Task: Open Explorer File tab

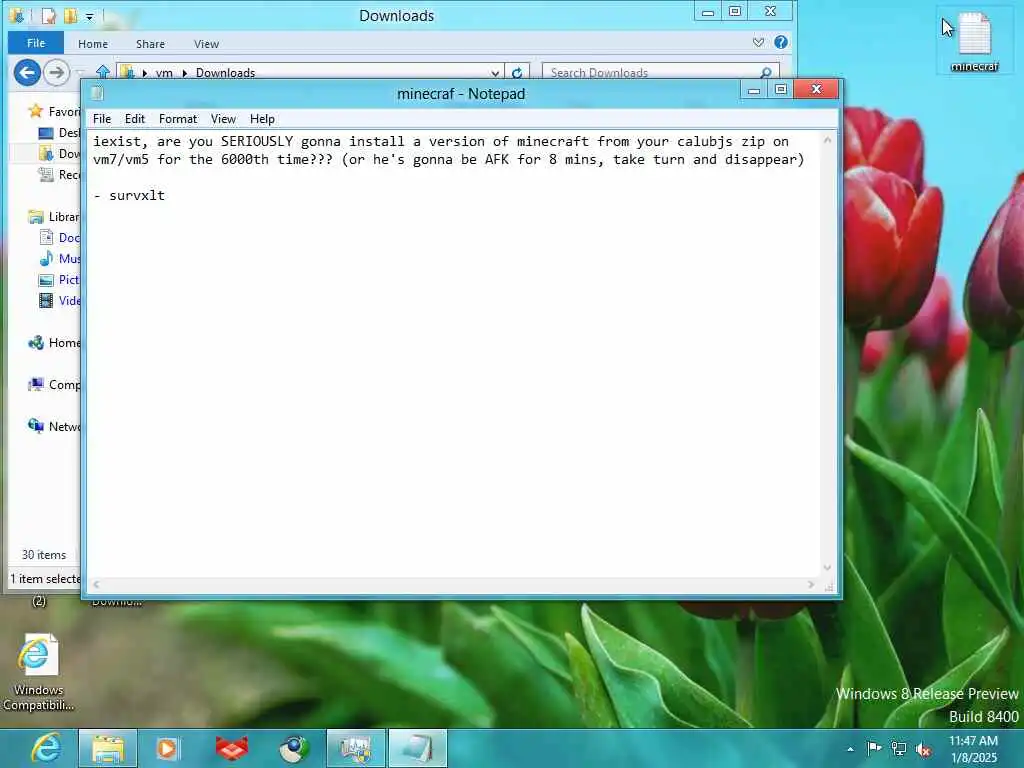Action: (x=36, y=43)
